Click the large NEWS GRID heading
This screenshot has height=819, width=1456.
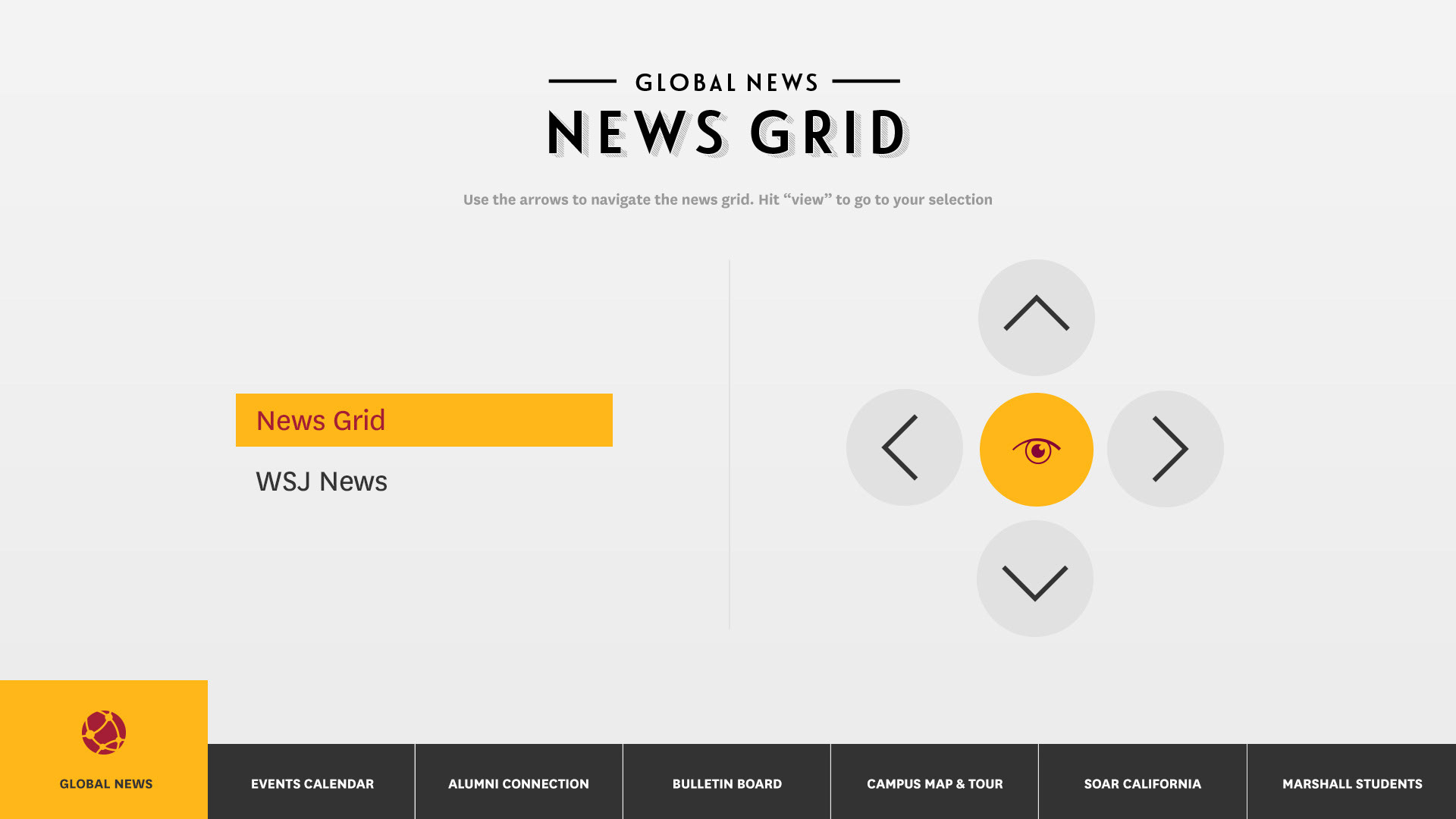pyautogui.click(x=728, y=133)
